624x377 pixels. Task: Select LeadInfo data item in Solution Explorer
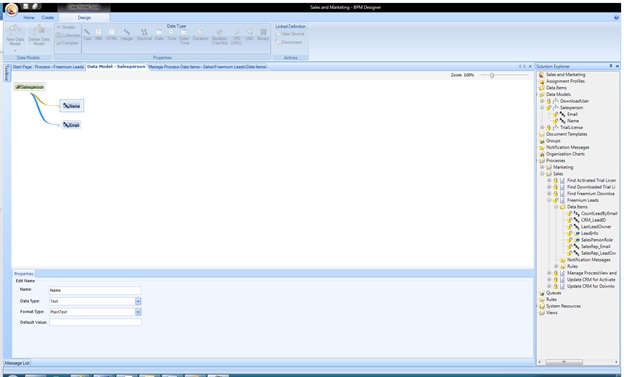pyautogui.click(x=589, y=233)
